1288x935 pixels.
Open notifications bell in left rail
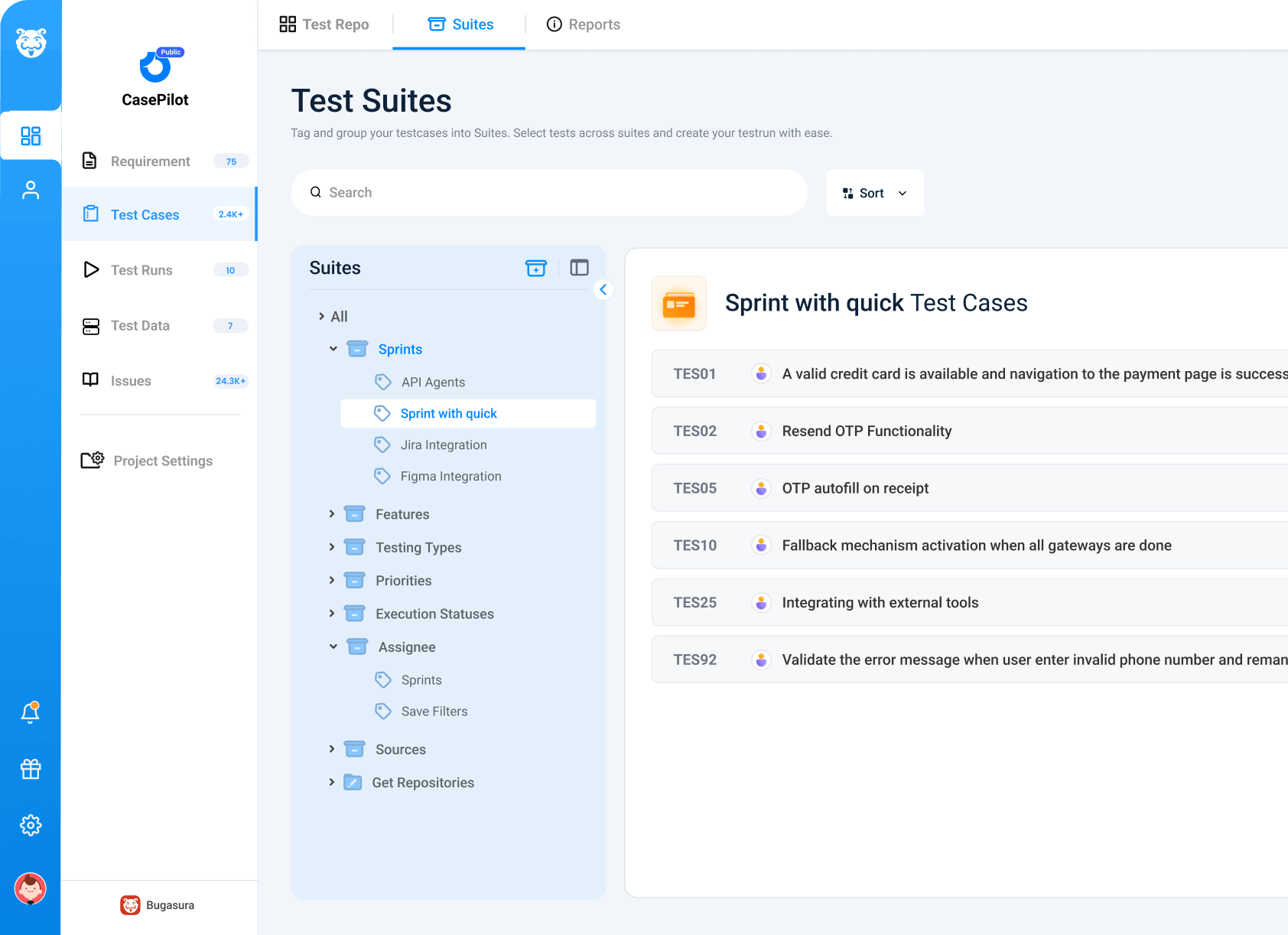tap(31, 712)
